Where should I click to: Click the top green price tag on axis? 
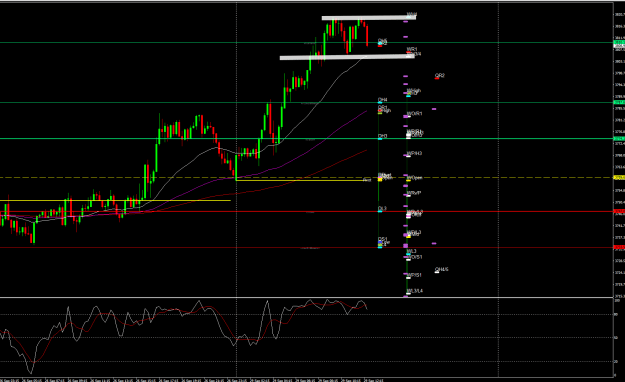click(619, 42)
